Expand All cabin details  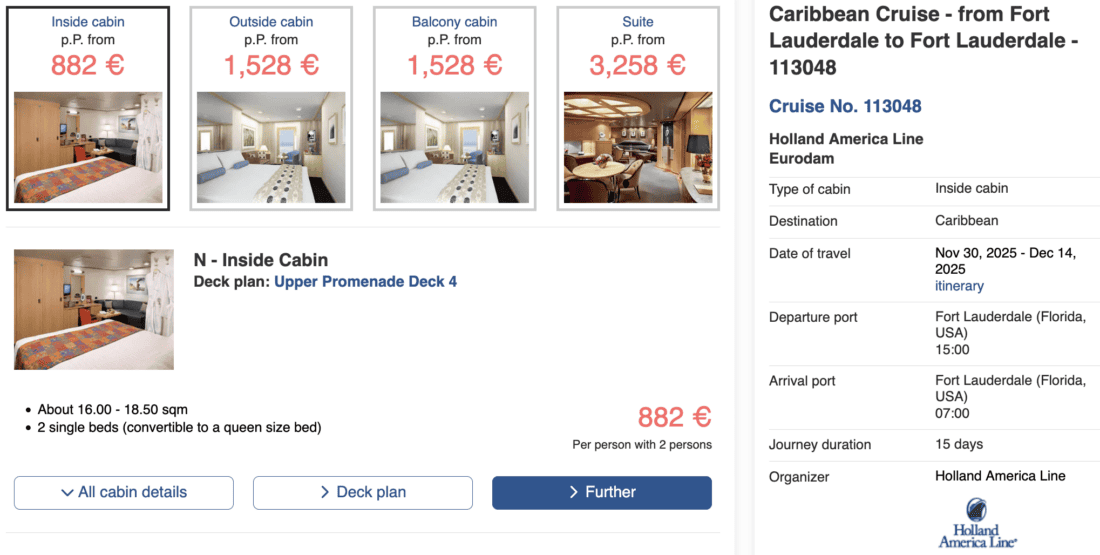click(124, 492)
